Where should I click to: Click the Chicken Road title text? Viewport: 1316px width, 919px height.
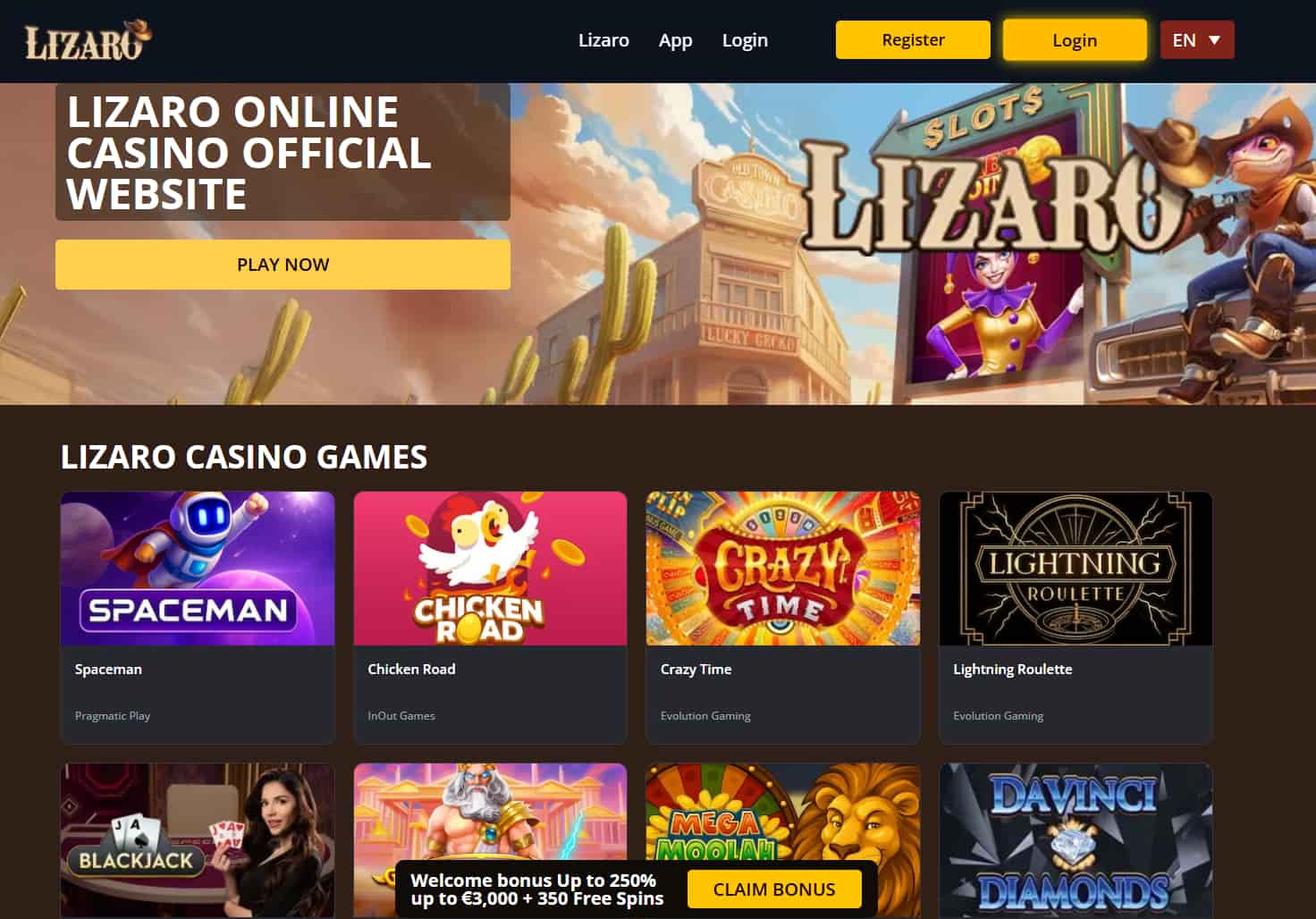411,669
